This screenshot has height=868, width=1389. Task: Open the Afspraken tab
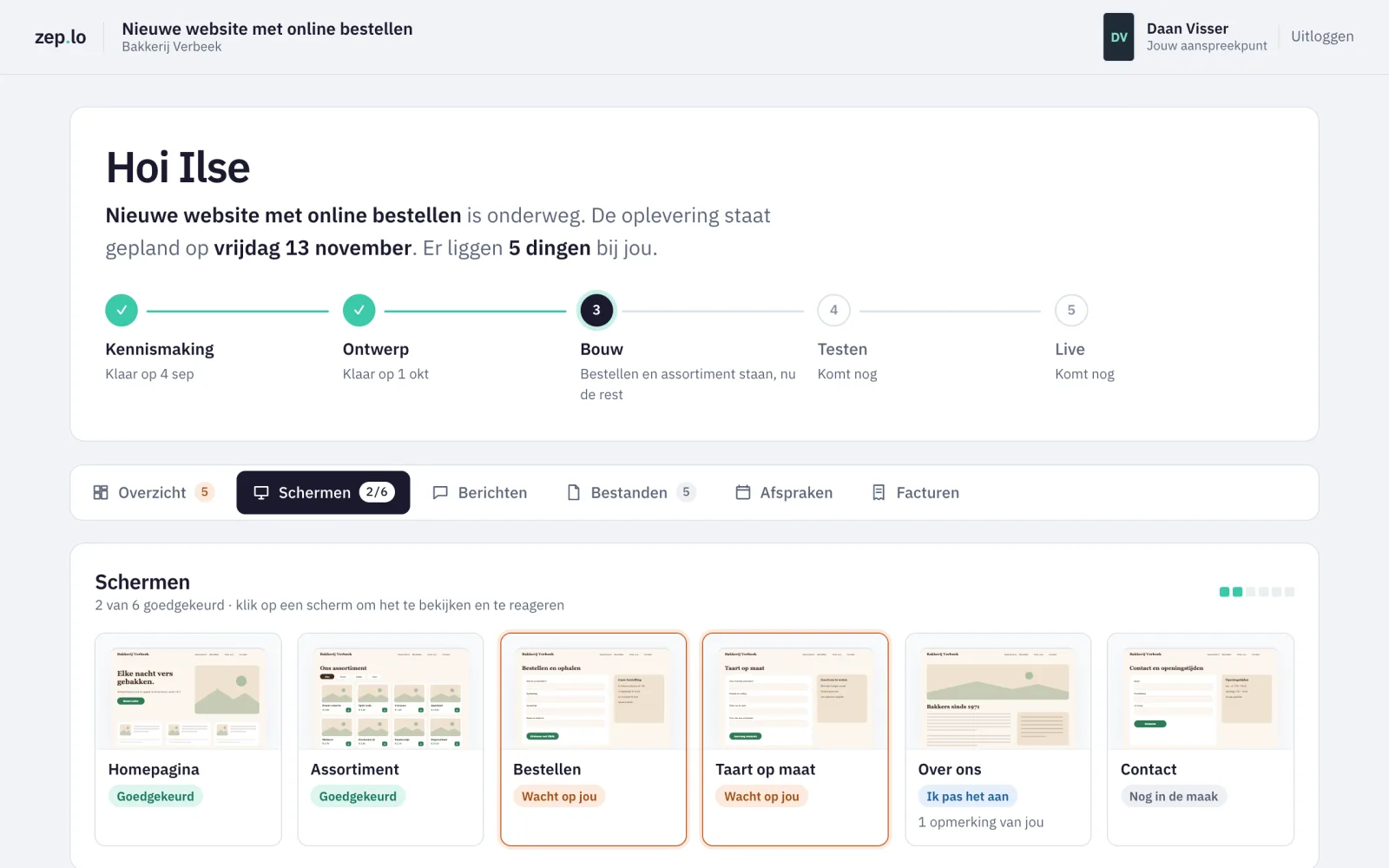(784, 492)
